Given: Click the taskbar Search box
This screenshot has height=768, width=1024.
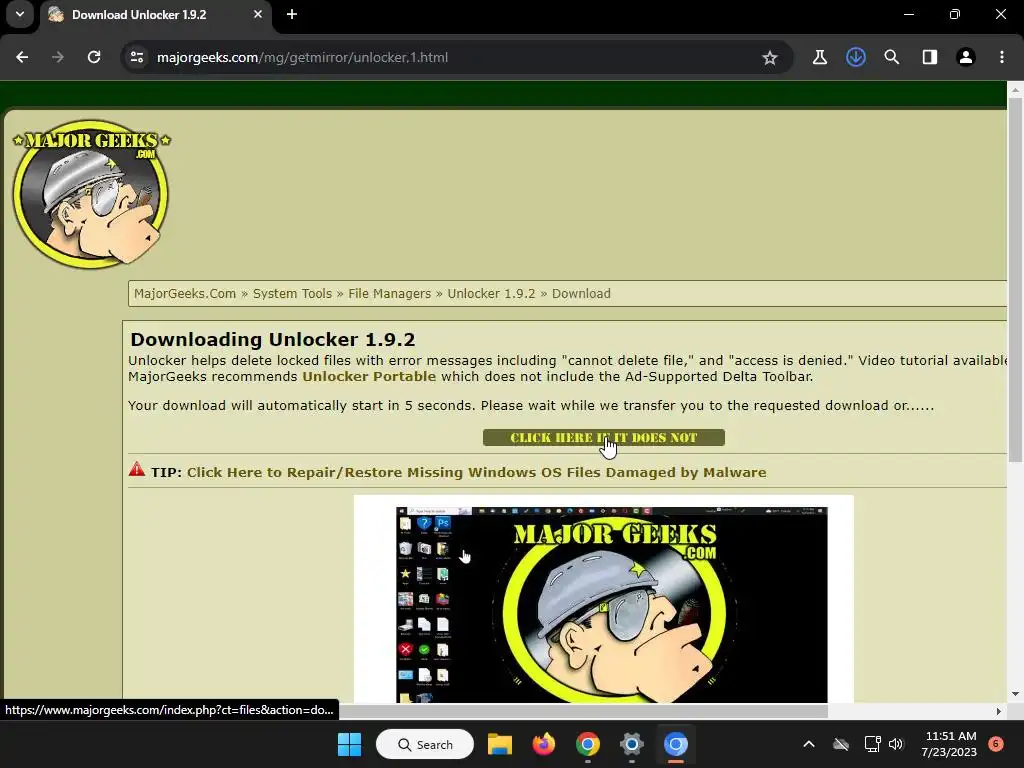Looking at the screenshot, I should pyautogui.click(x=424, y=744).
